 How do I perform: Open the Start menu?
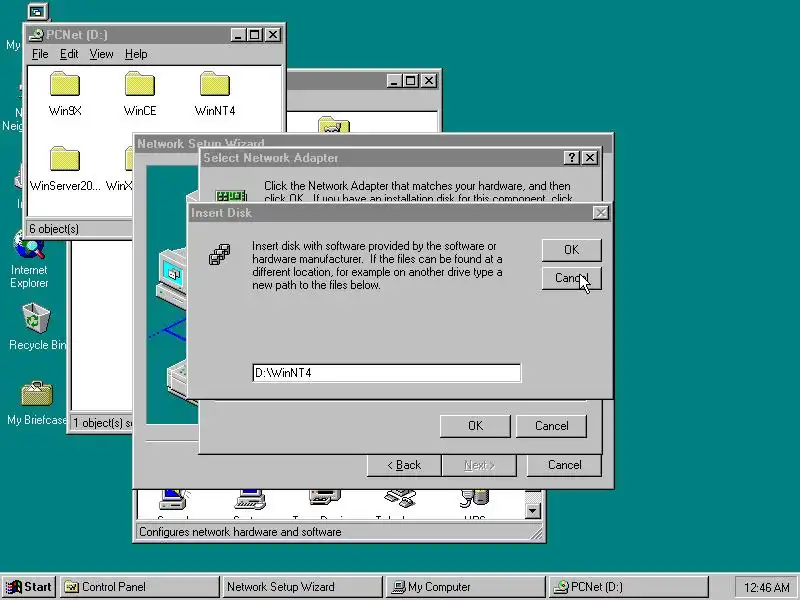pyautogui.click(x=29, y=587)
